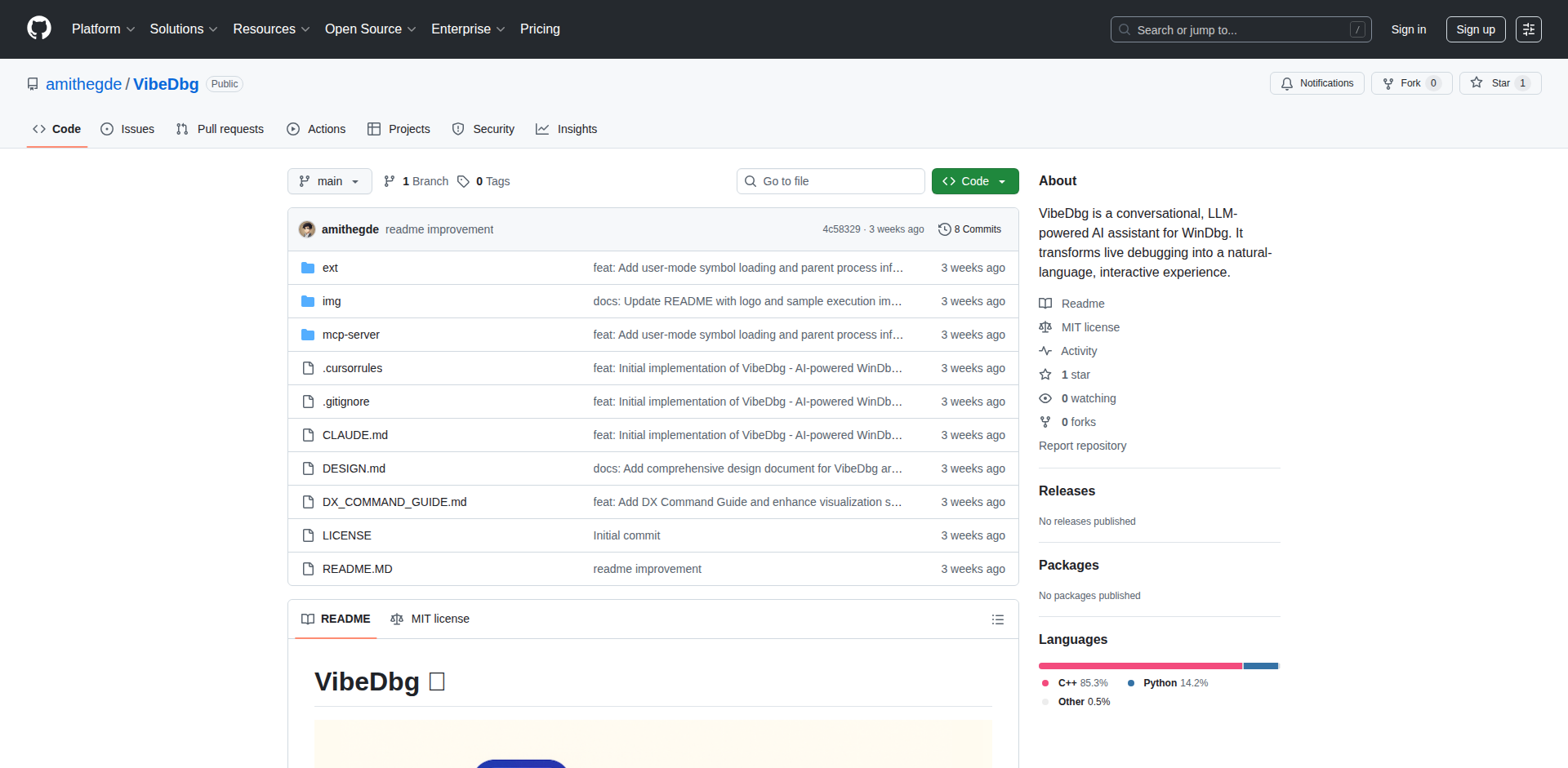This screenshot has height=768, width=1568.
Task: Click the repository icon beside amithegde
Action: (33, 84)
